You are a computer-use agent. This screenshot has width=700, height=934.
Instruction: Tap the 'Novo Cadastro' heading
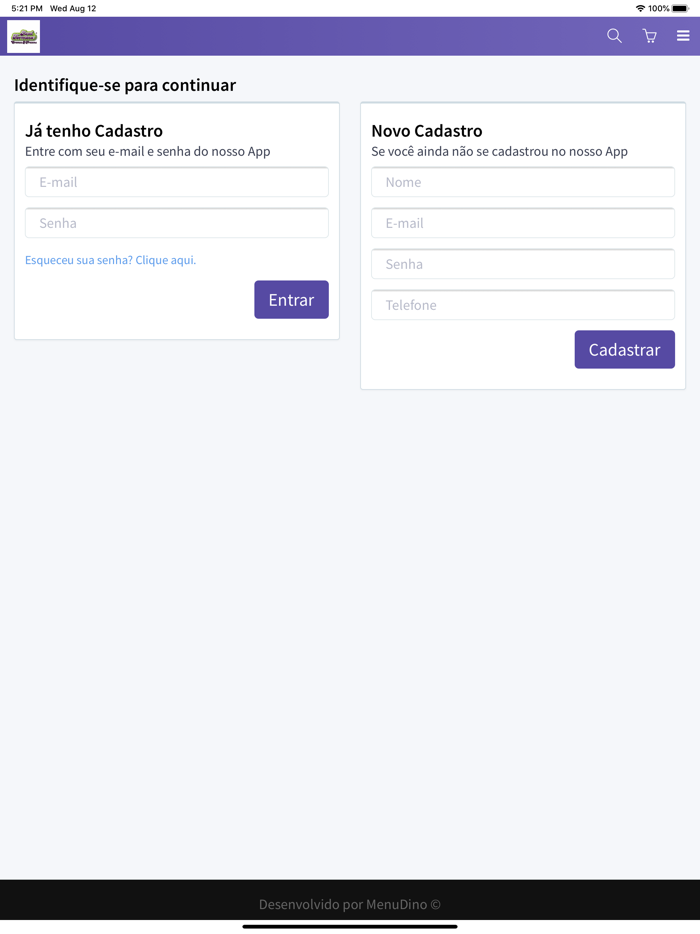tap(427, 131)
